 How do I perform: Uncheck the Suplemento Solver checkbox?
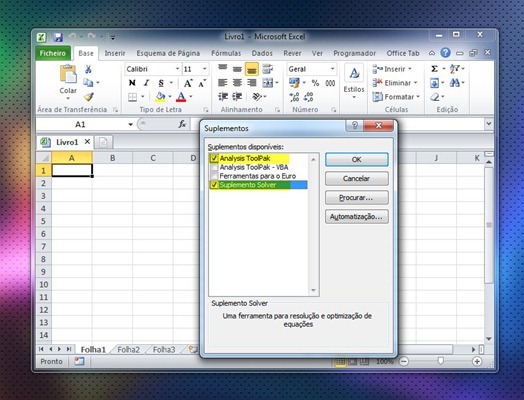pos(214,185)
